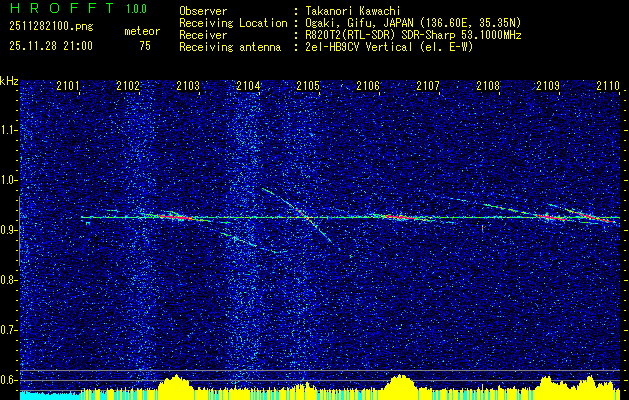Click the 2103 time marker
Screen dimensions: 629x400
tap(188, 86)
